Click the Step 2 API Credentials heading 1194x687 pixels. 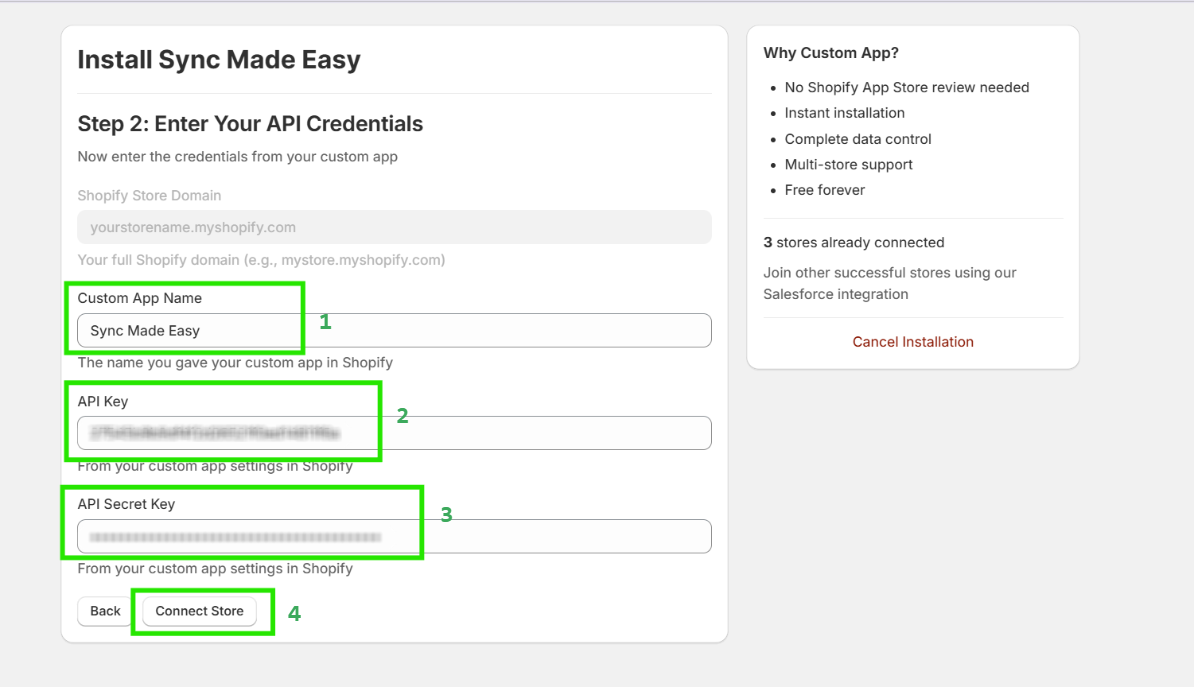[250, 124]
